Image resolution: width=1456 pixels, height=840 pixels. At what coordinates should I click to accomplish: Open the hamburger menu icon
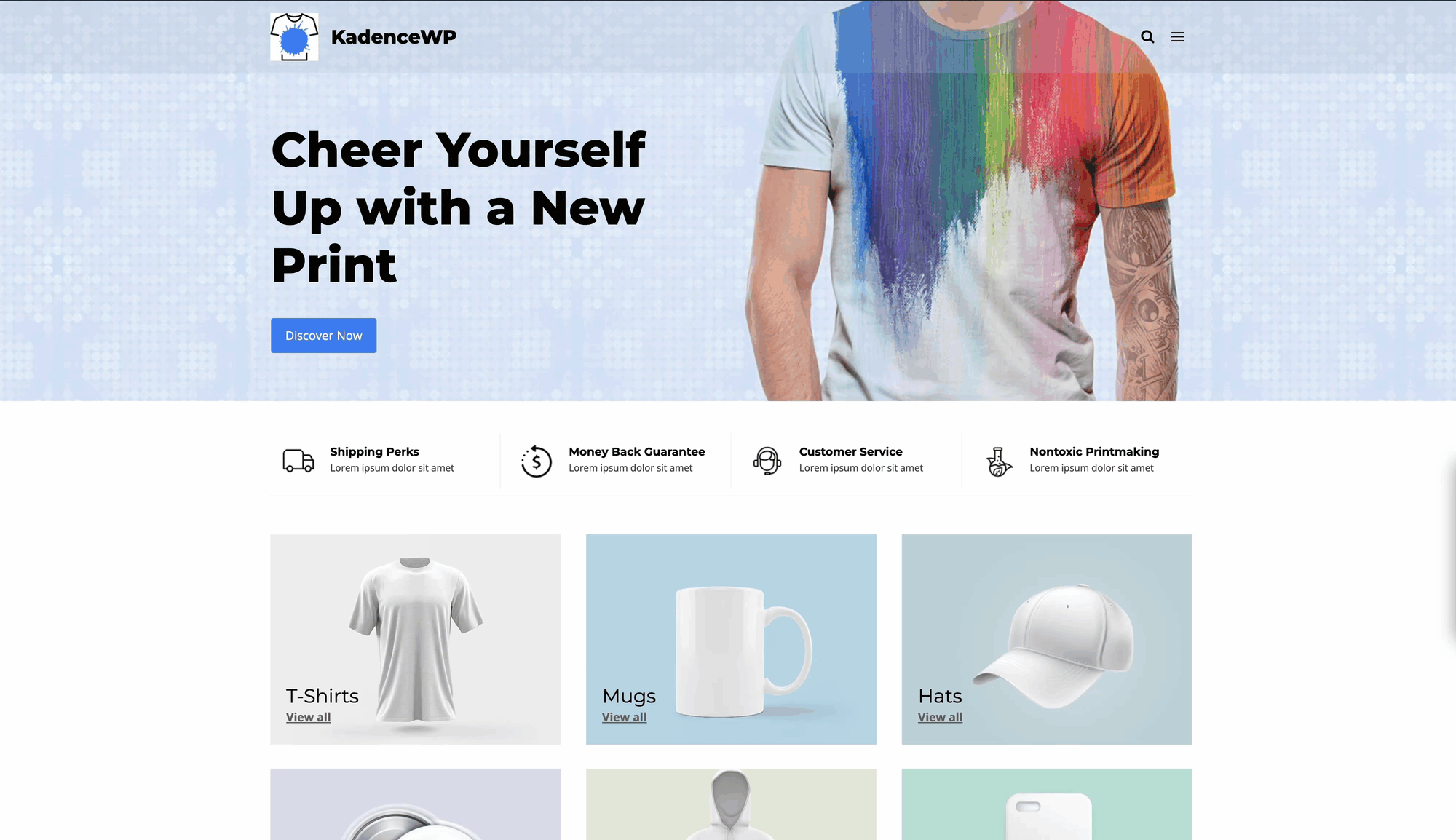1177,36
